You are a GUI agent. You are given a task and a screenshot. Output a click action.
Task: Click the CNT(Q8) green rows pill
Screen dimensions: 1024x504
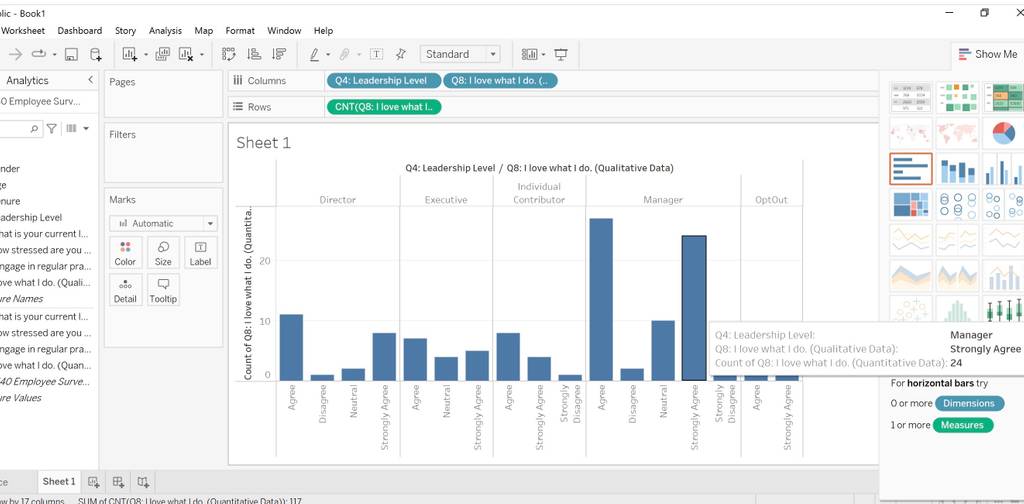click(384, 107)
